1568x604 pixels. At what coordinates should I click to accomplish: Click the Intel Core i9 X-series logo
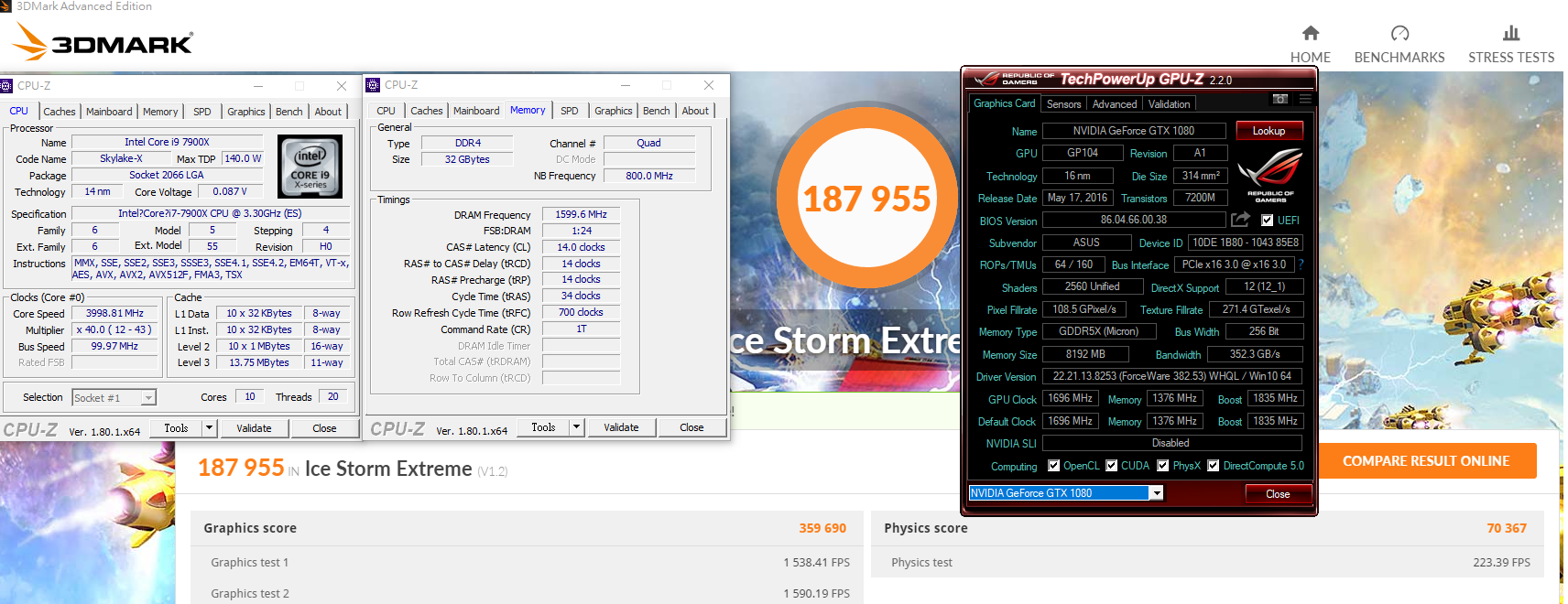pos(310,167)
